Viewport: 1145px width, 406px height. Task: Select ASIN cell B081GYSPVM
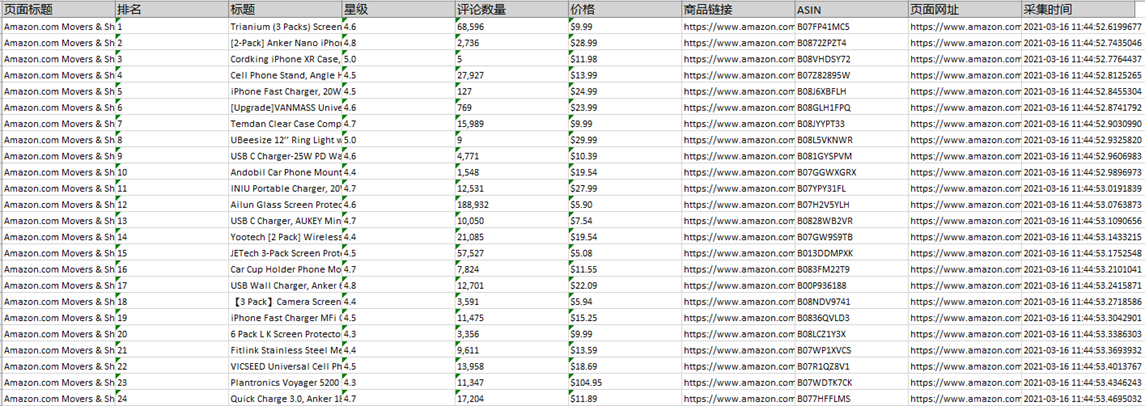tap(851, 156)
